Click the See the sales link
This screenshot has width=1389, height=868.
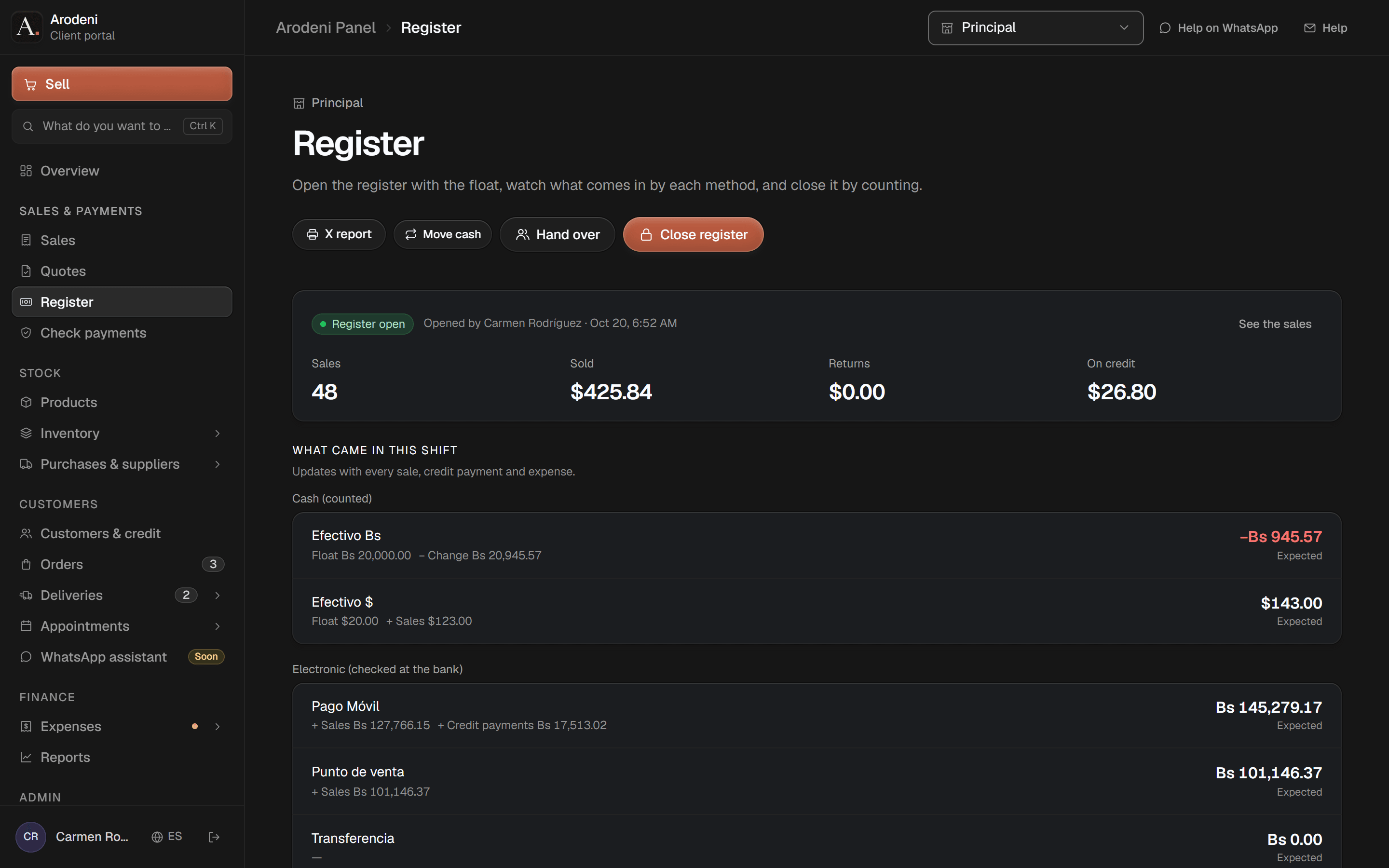click(1275, 324)
